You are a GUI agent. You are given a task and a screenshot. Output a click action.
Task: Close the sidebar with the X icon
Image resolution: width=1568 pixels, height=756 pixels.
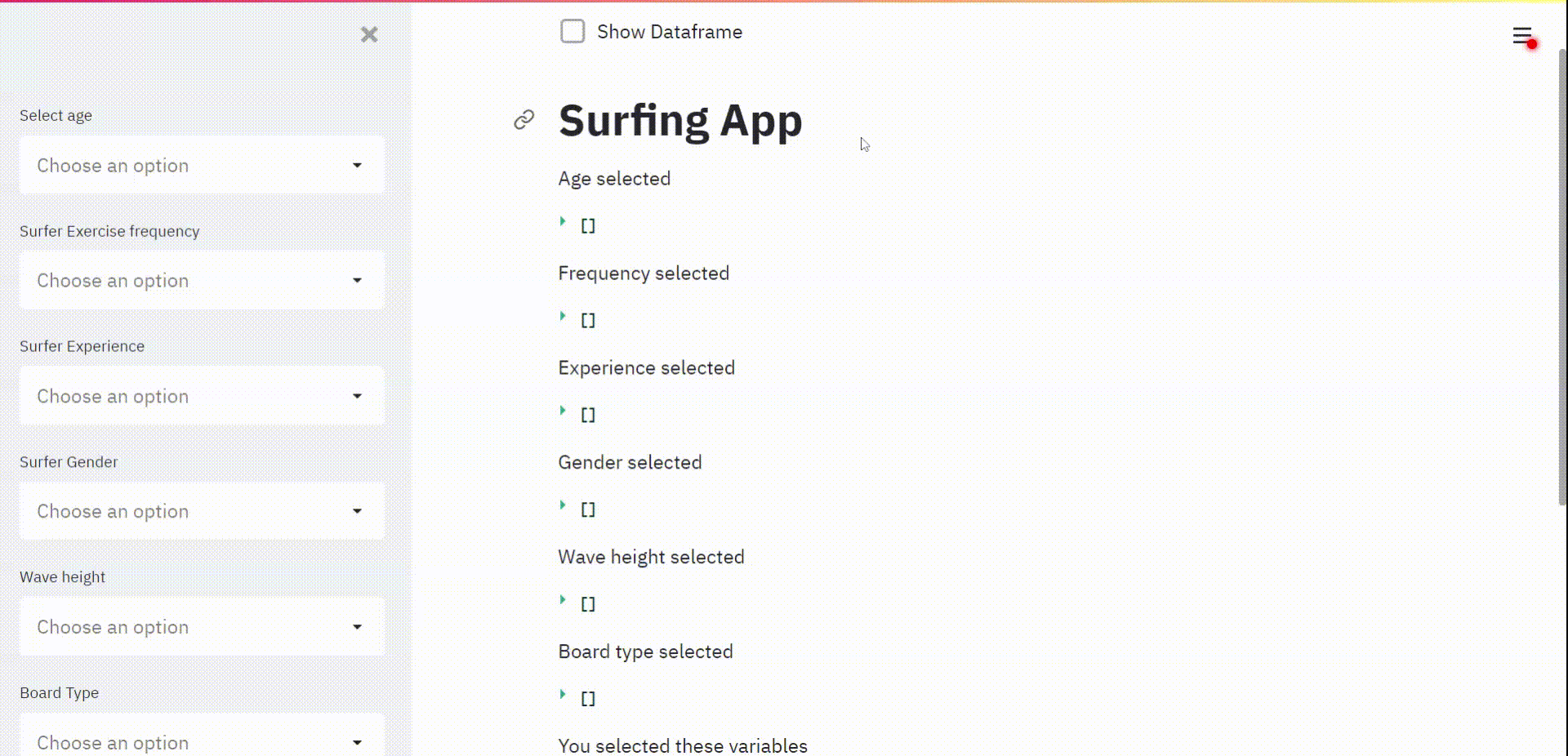click(369, 34)
